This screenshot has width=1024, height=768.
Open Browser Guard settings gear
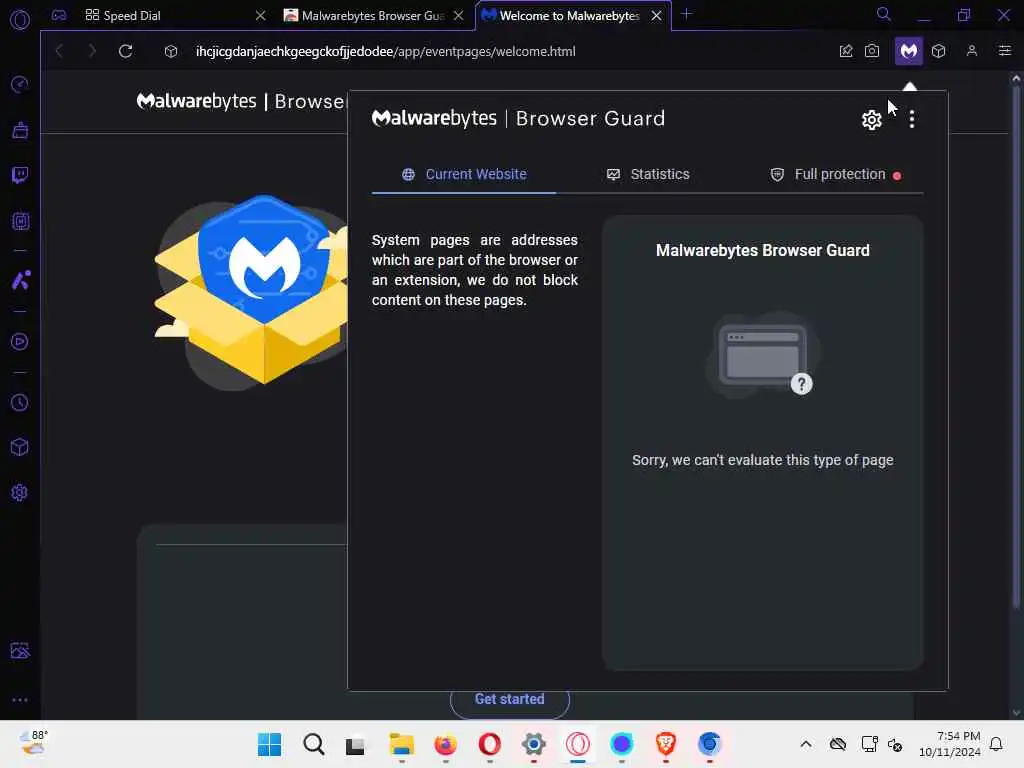[x=871, y=120]
